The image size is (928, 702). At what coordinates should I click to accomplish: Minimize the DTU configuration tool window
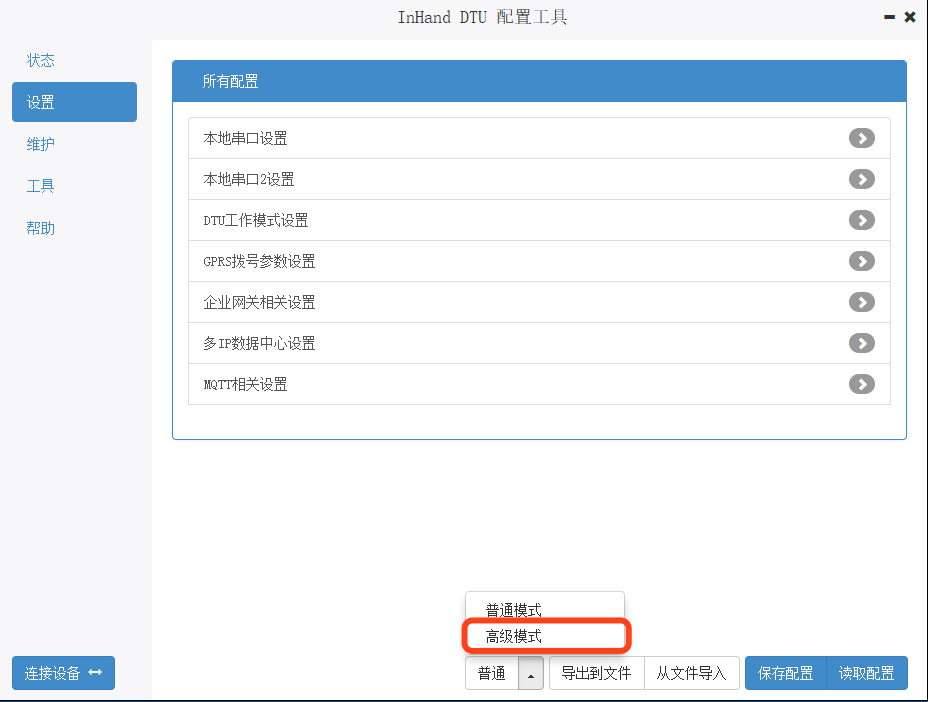click(x=889, y=17)
